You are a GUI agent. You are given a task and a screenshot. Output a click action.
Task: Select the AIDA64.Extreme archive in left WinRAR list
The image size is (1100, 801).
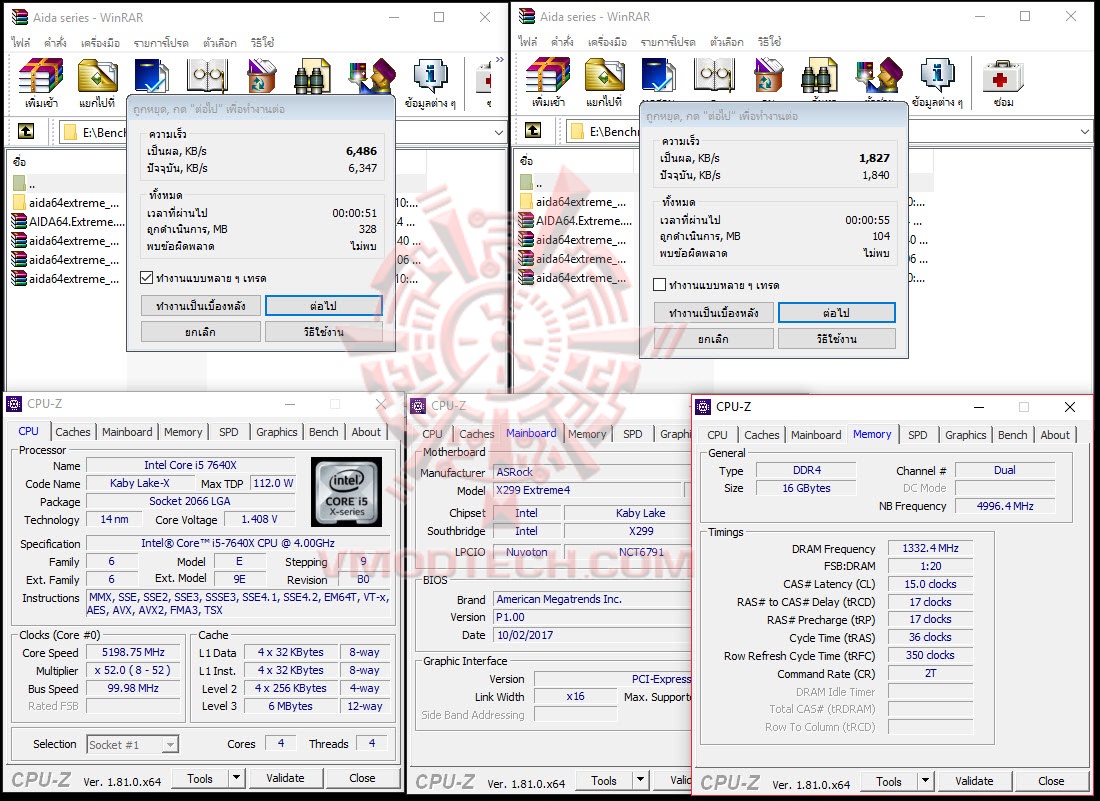click(69, 222)
